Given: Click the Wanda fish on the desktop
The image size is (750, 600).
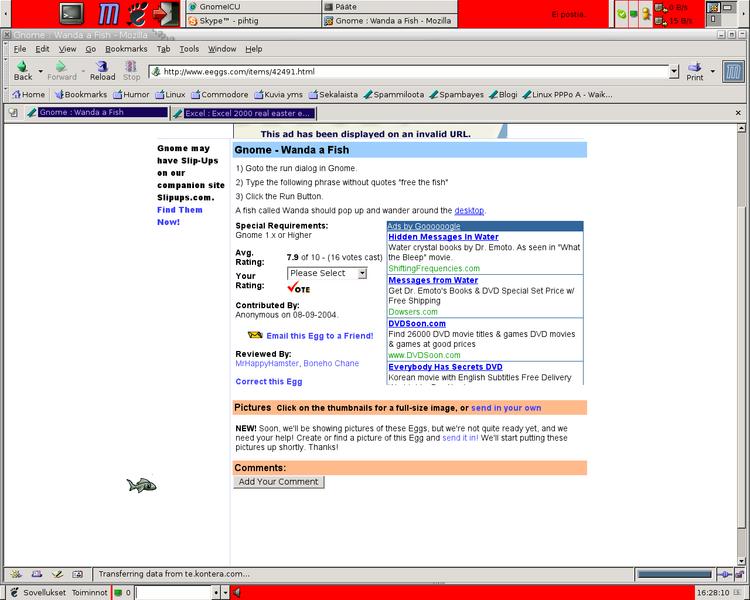Looking at the screenshot, I should pos(141,486).
